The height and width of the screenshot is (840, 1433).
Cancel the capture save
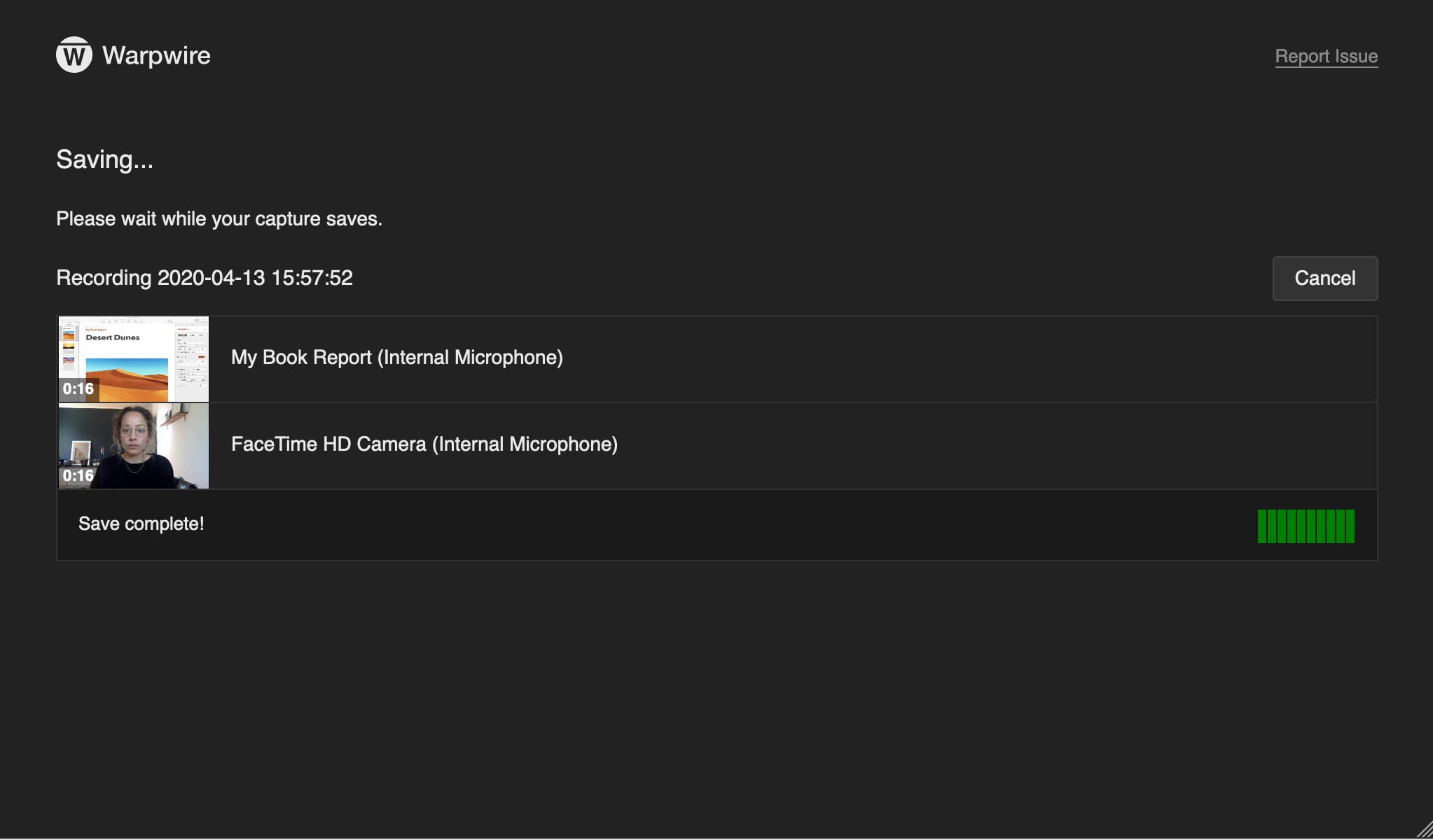point(1324,278)
